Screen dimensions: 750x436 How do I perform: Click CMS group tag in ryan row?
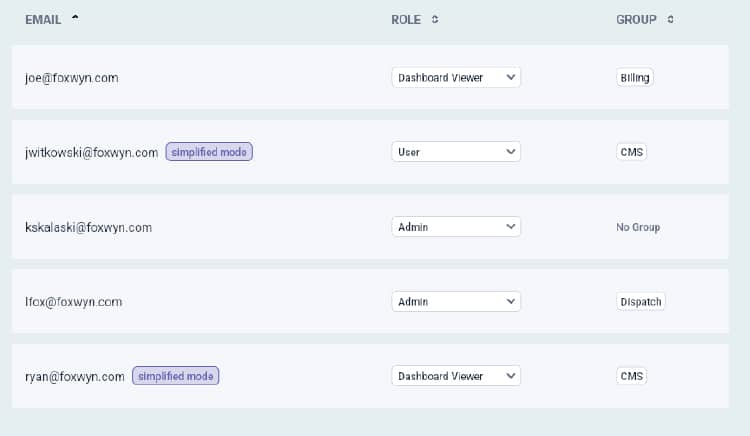coord(631,376)
